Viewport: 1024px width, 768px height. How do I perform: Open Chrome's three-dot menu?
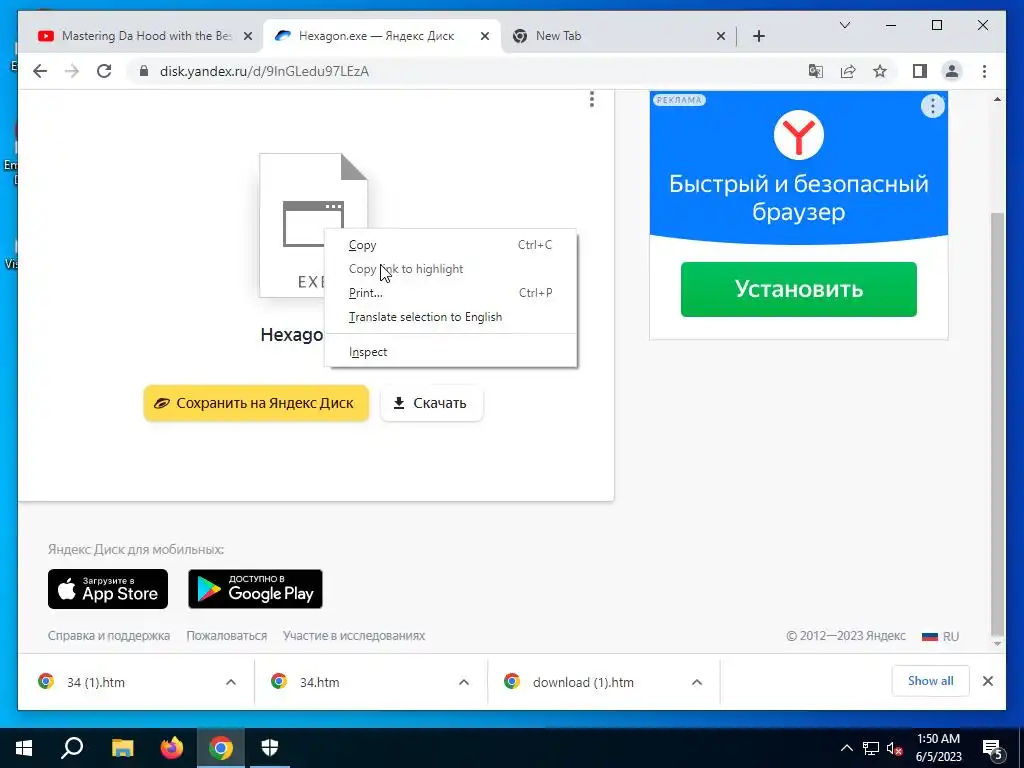[x=984, y=71]
